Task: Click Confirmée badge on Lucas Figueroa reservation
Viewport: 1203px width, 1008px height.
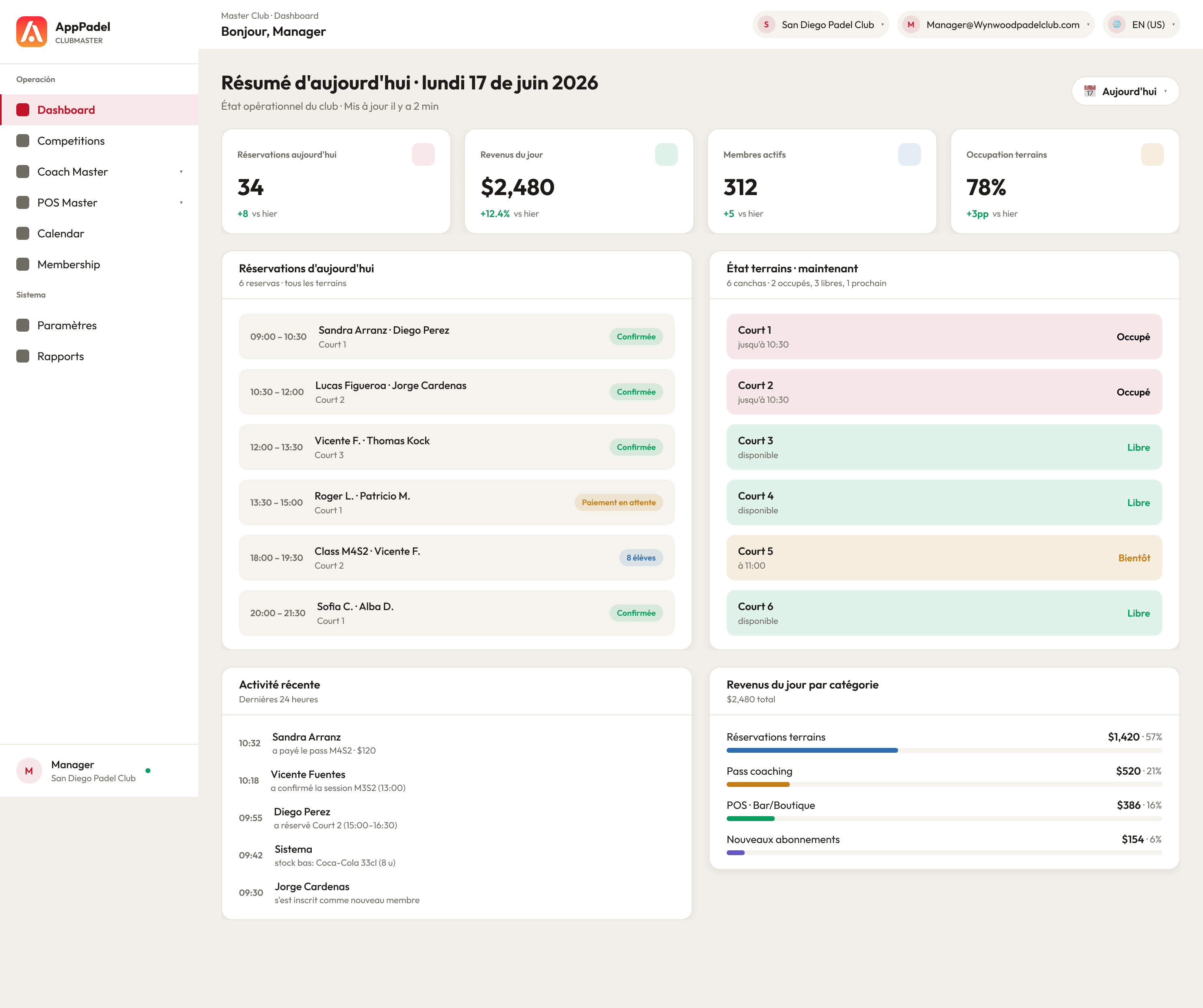Action: point(636,392)
